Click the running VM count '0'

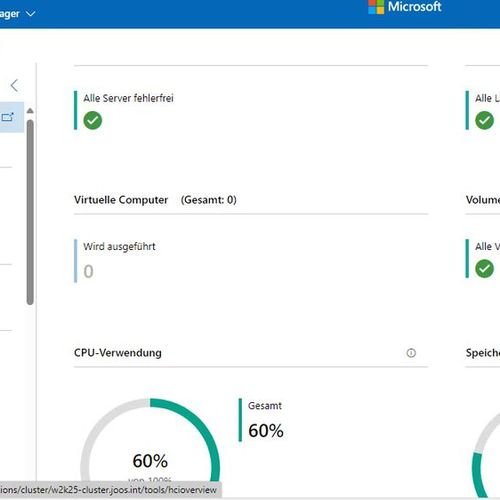[x=88, y=271]
